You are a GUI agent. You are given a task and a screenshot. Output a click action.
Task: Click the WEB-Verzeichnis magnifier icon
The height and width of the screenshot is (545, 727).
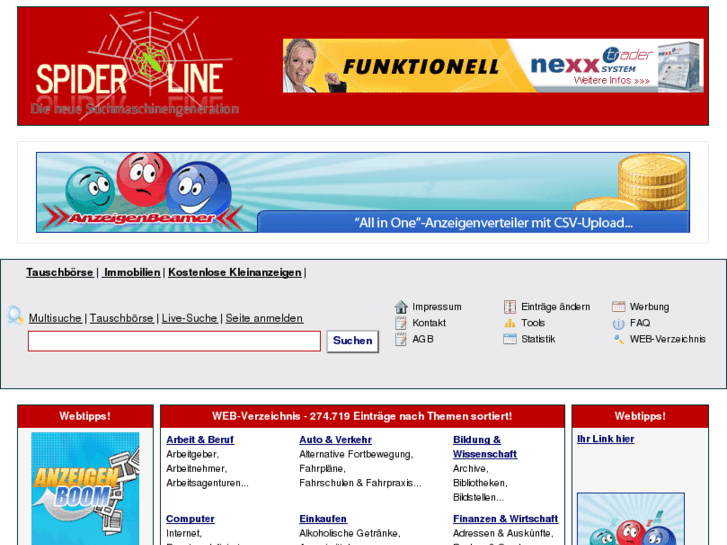pos(619,339)
